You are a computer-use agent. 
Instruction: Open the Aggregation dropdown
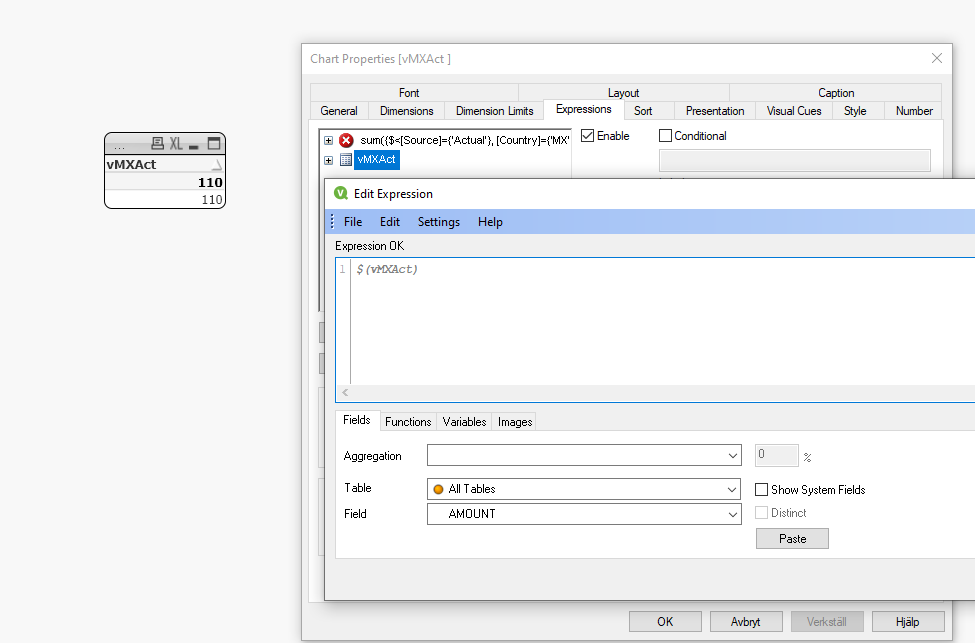click(x=732, y=456)
